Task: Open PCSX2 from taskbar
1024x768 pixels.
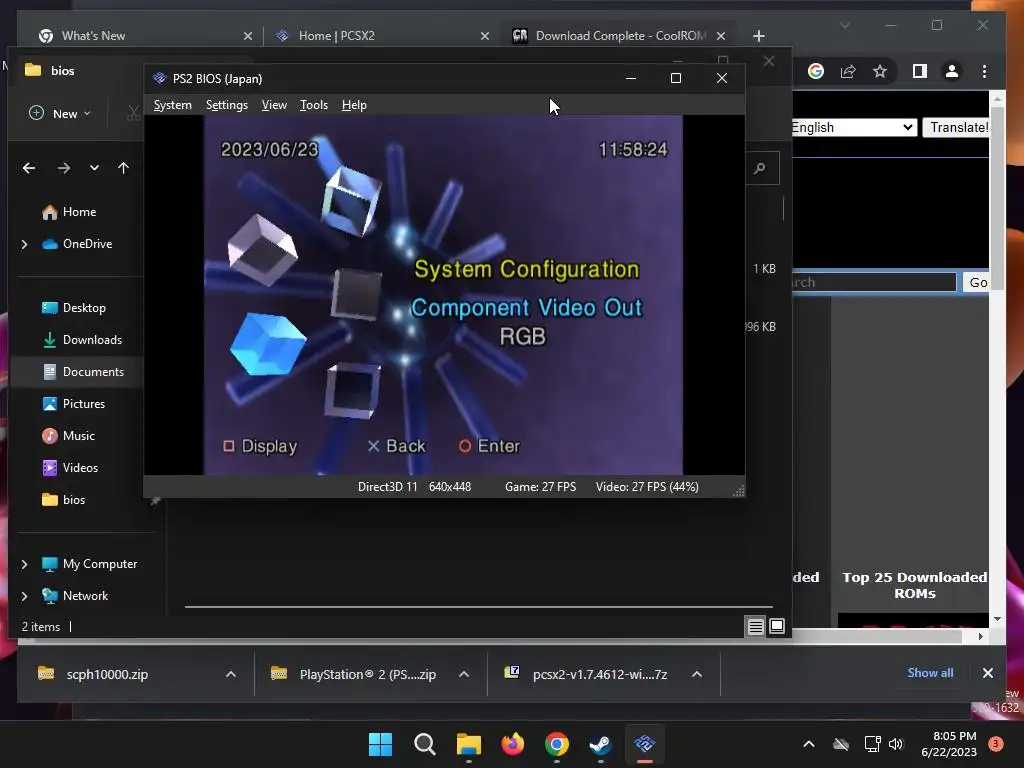Action: (645, 744)
